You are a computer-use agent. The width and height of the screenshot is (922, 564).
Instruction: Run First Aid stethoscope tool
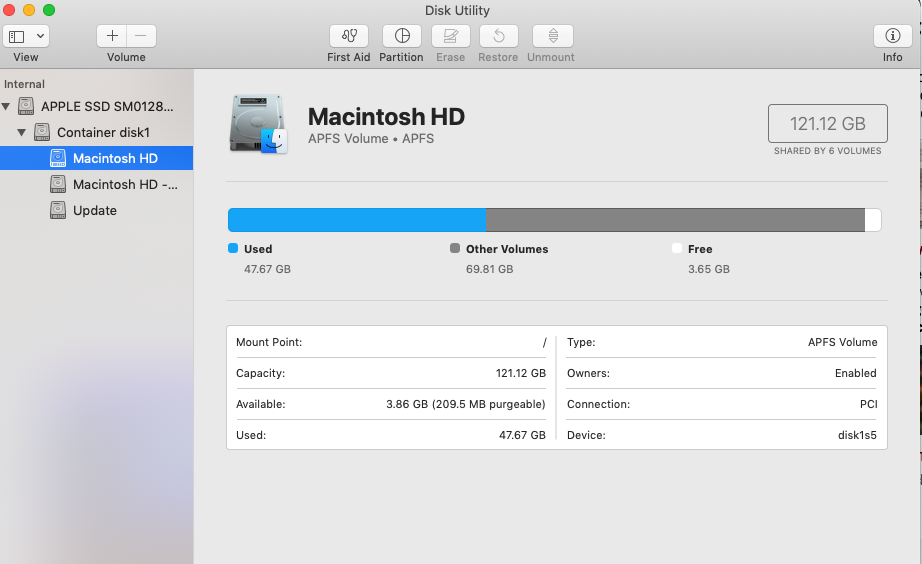[349, 36]
